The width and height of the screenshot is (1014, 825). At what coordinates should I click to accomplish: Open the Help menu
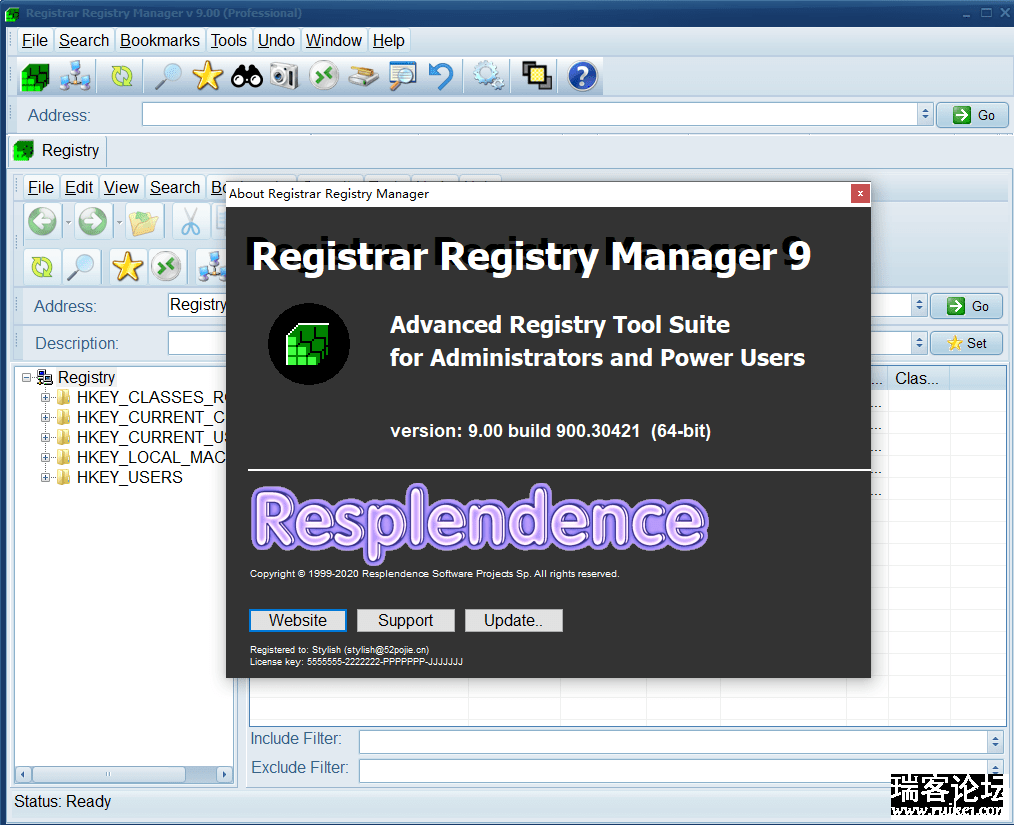(389, 40)
